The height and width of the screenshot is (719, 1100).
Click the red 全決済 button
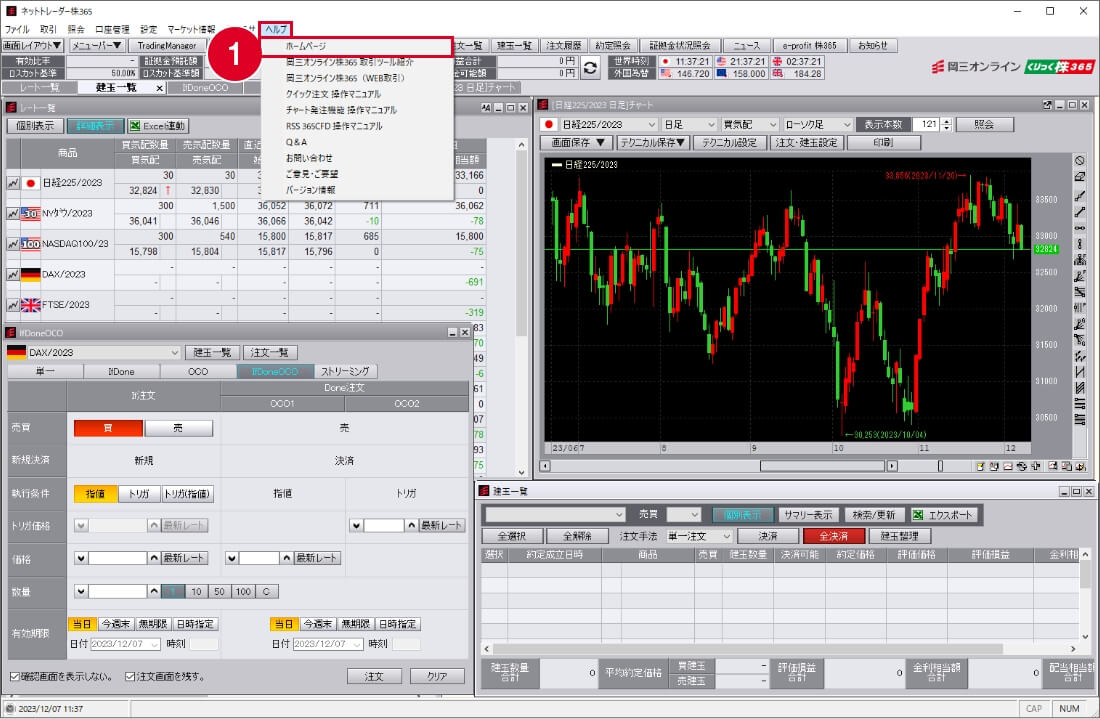(x=833, y=537)
